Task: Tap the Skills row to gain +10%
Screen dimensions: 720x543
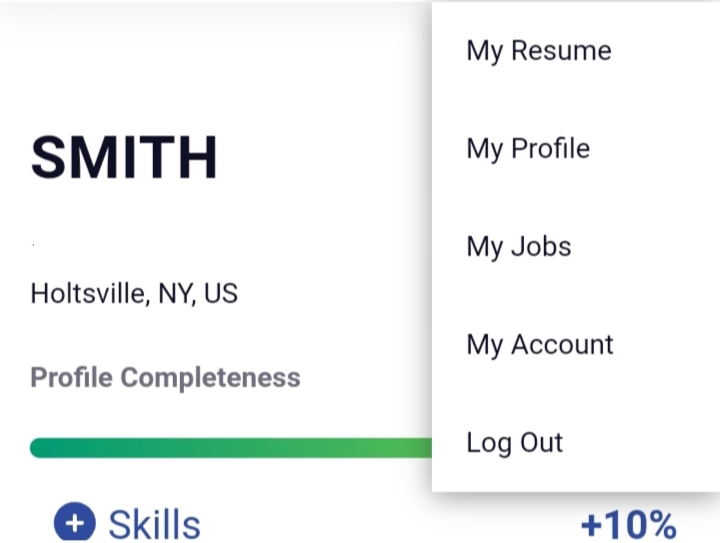Action: (365, 523)
